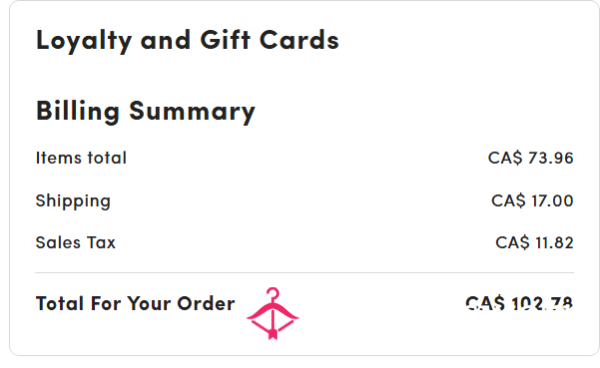Click the word Order in total row
This screenshot has width=600, height=368.
pos(206,303)
